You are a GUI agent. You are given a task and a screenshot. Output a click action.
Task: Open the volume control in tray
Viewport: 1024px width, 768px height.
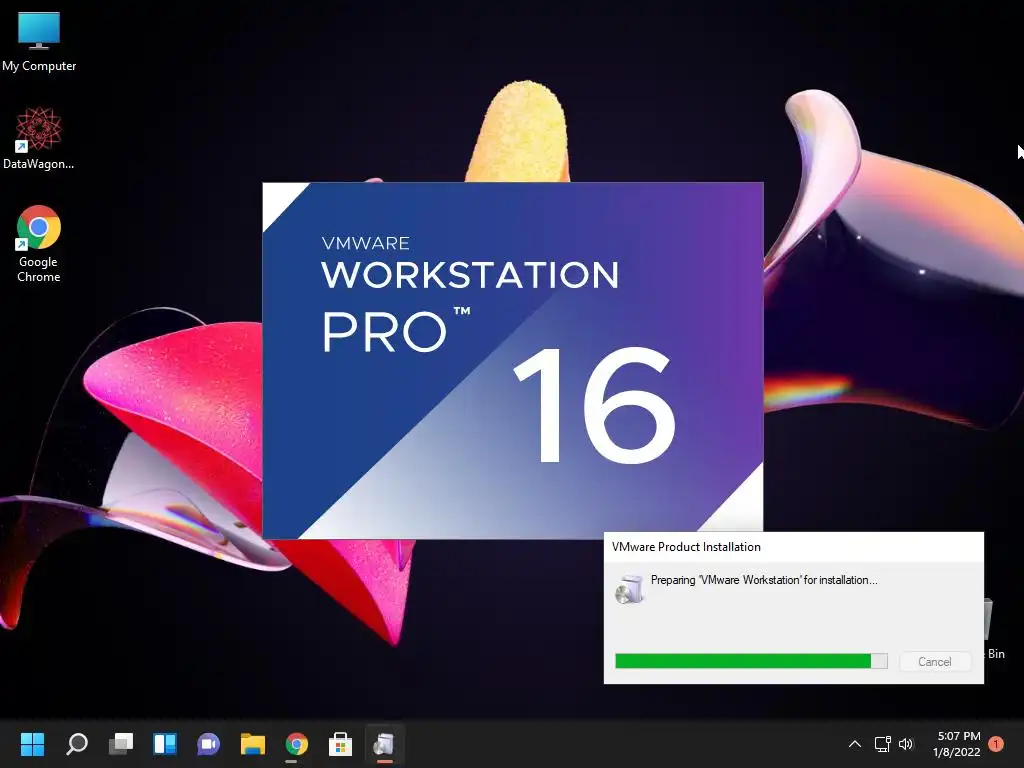(x=906, y=744)
